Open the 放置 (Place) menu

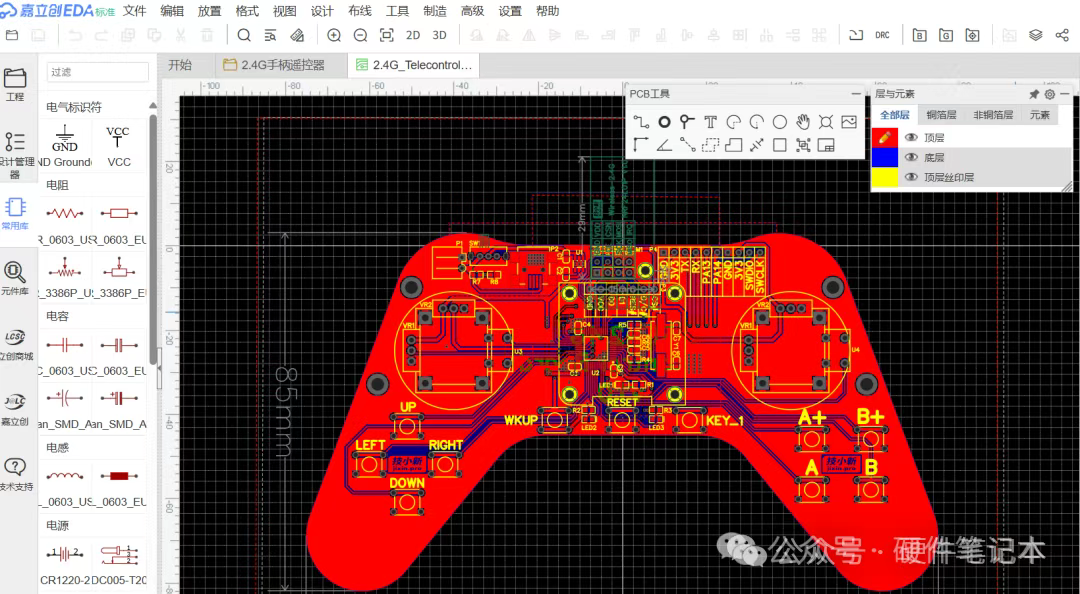tap(210, 11)
